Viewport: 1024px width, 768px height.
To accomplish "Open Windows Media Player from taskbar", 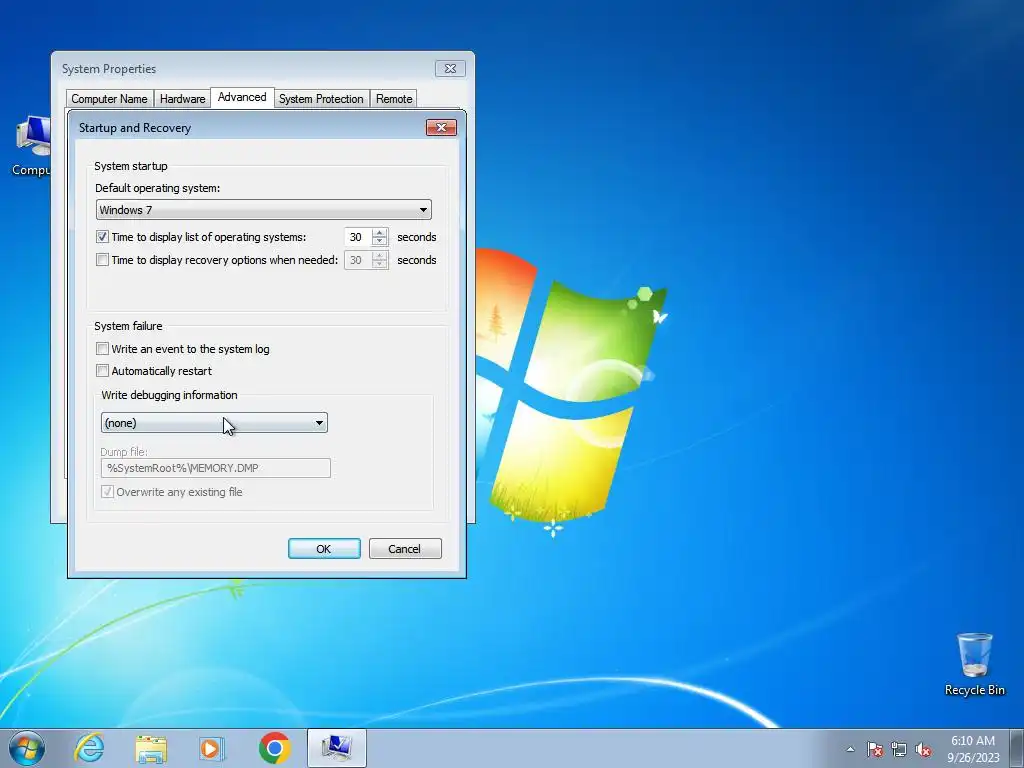I will 212,748.
